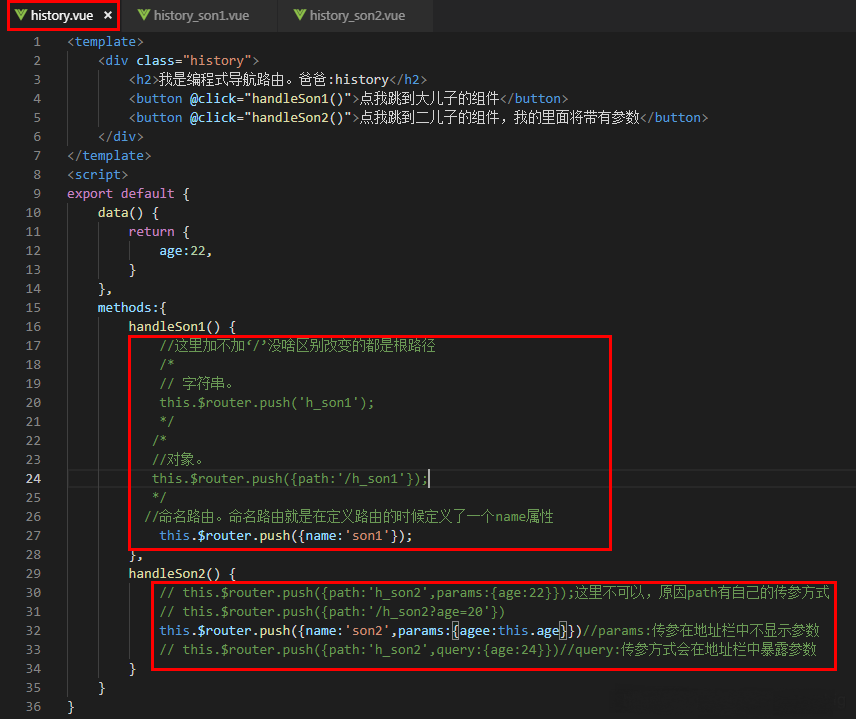This screenshot has height=719, width=856.
Task: Click line number 36 in the gutter
Action: 33,706
